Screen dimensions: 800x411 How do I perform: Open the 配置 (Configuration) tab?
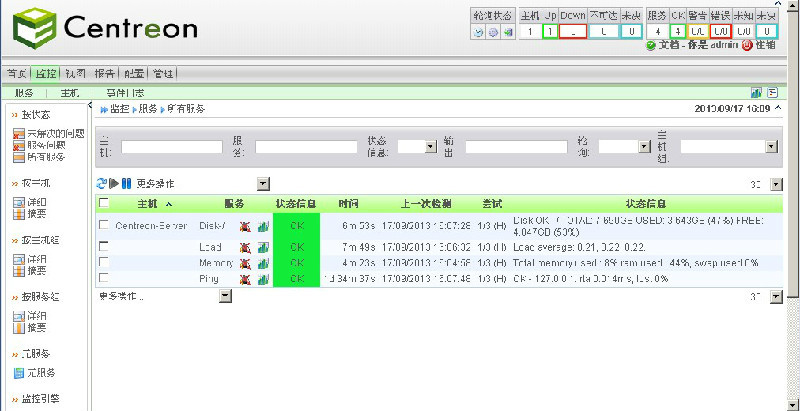click(x=134, y=73)
